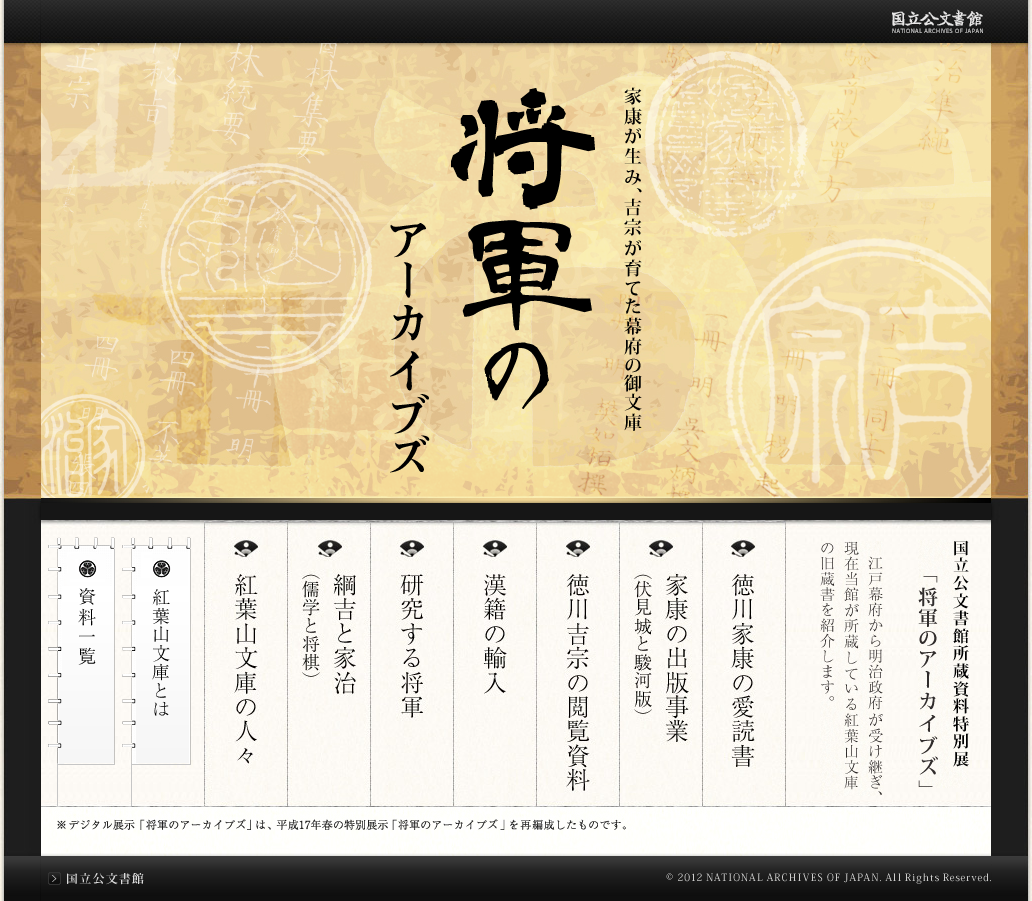Click the fan icon above 研究する将軍
The image size is (1032, 901).
(x=411, y=548)
